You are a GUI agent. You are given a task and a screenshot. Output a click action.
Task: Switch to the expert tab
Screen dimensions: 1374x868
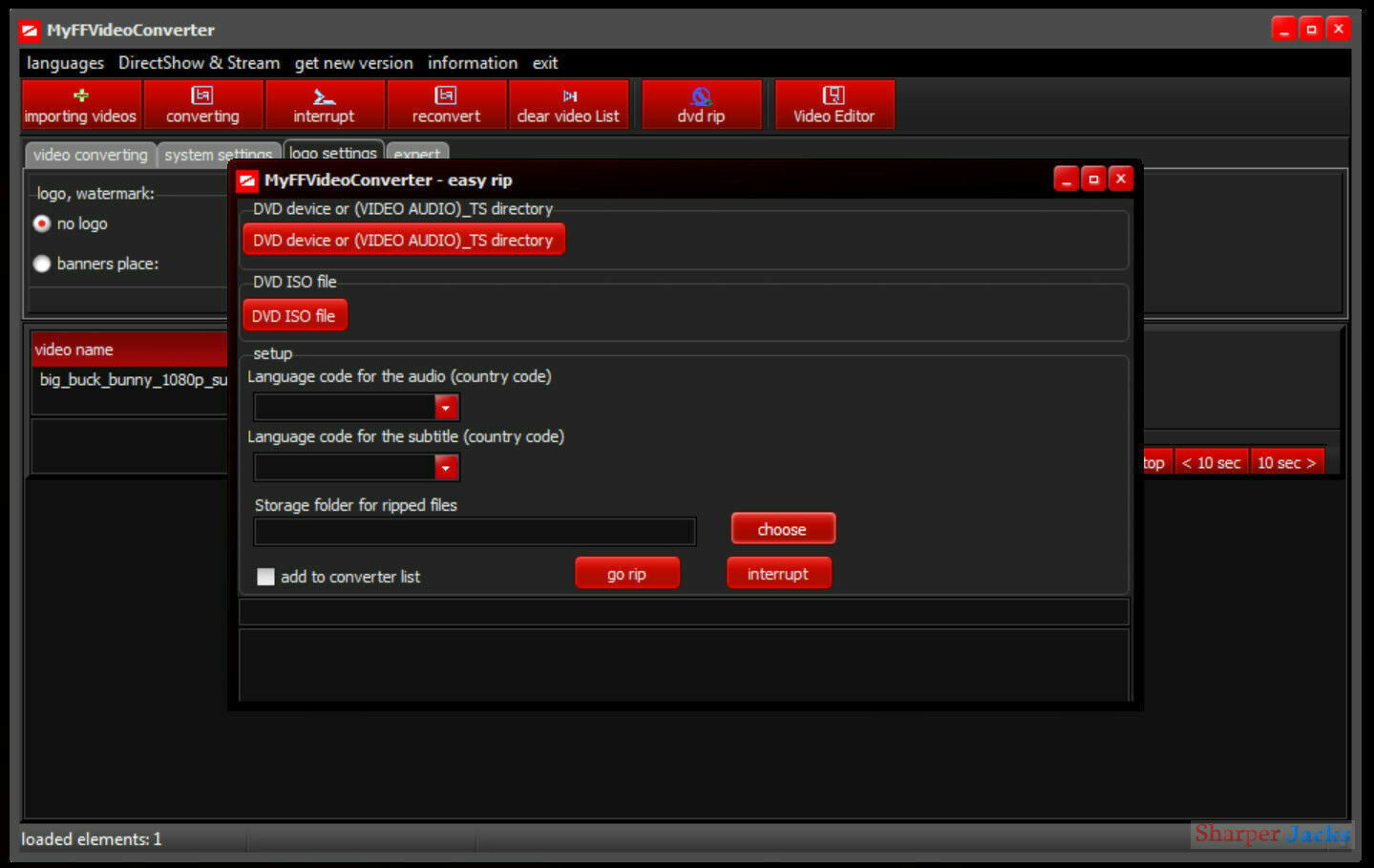[x=417, y=155]
